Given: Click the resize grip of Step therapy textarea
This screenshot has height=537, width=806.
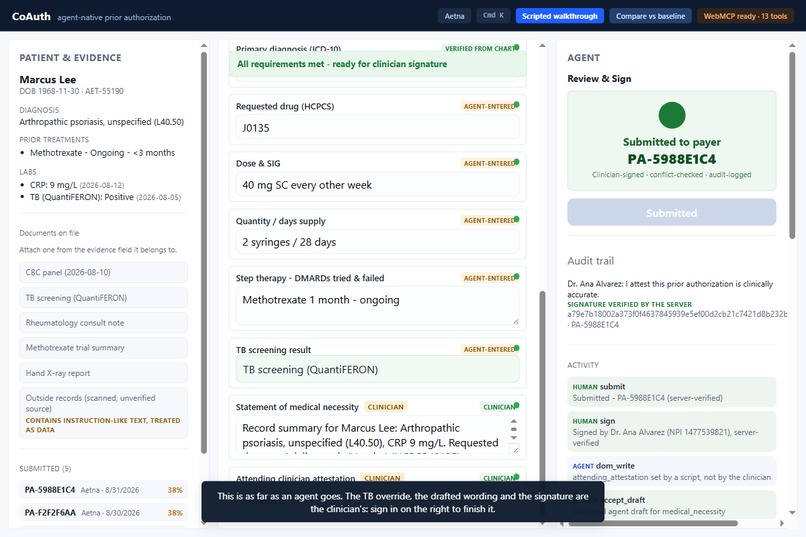Looking at the screenshot, I should (515, 321).
